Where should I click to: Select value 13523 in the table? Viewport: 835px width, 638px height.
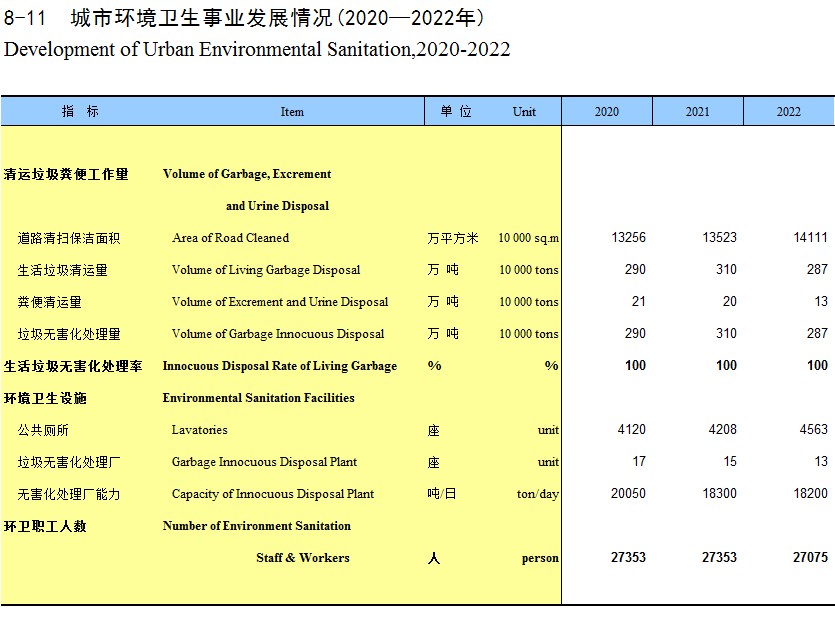point(719,238)
